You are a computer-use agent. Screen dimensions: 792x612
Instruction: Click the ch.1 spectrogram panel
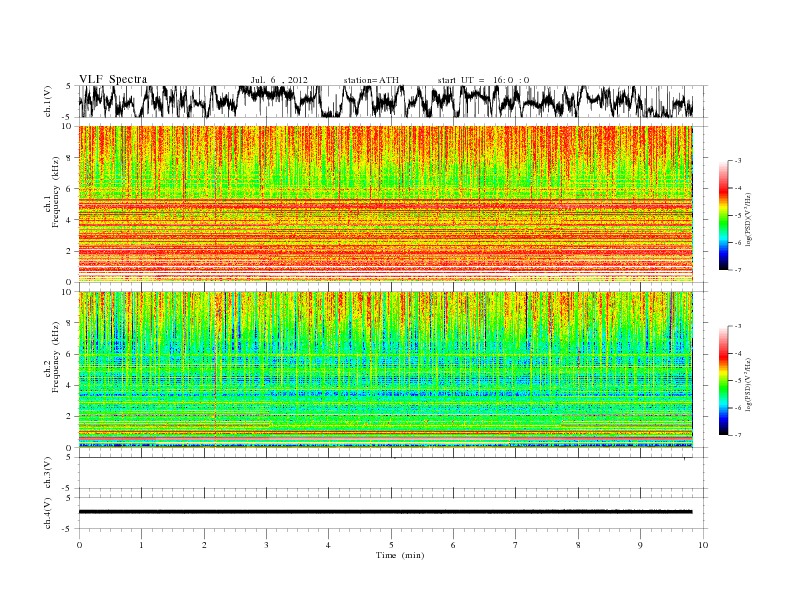(x=386, y=204)
